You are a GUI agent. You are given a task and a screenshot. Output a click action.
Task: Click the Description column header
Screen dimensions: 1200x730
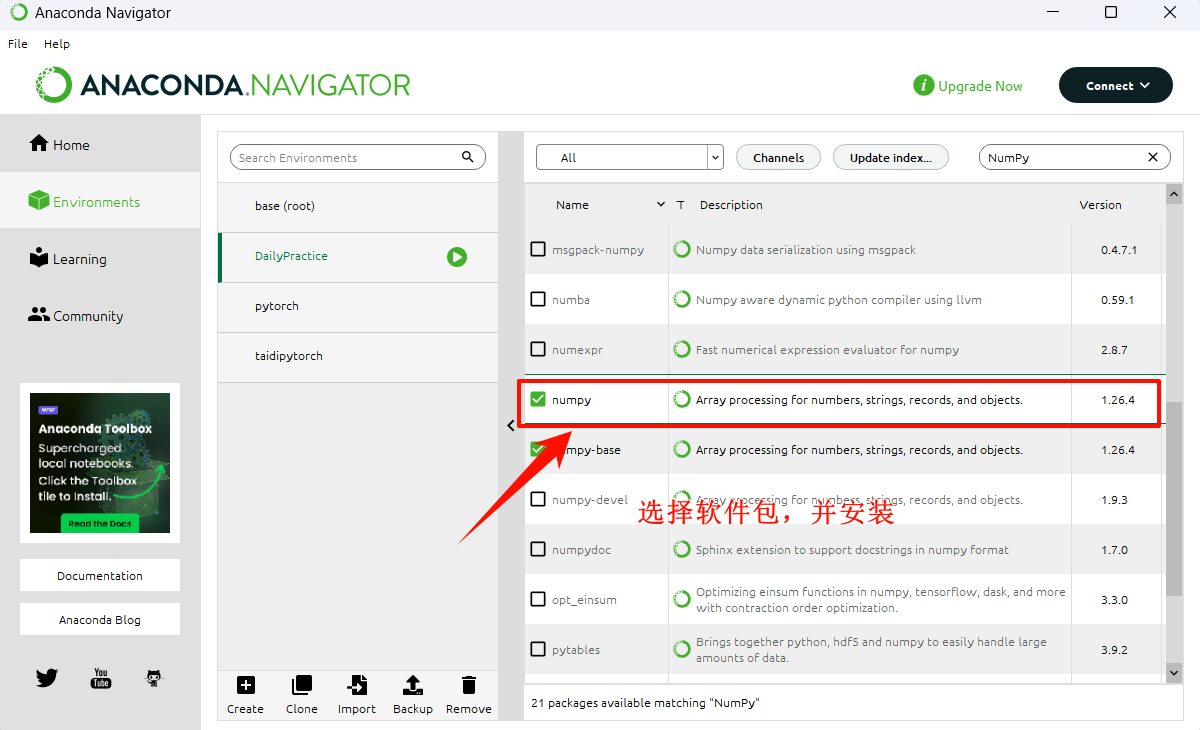point(731,205)
